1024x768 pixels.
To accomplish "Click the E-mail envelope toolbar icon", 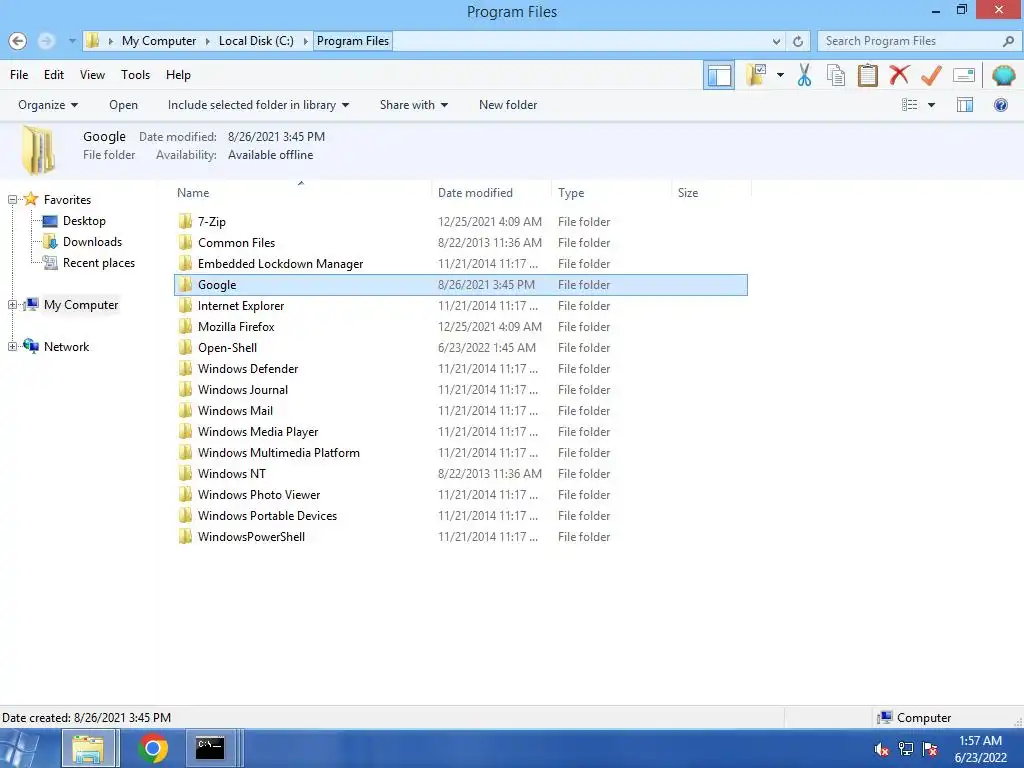I will tap(963, 75).
